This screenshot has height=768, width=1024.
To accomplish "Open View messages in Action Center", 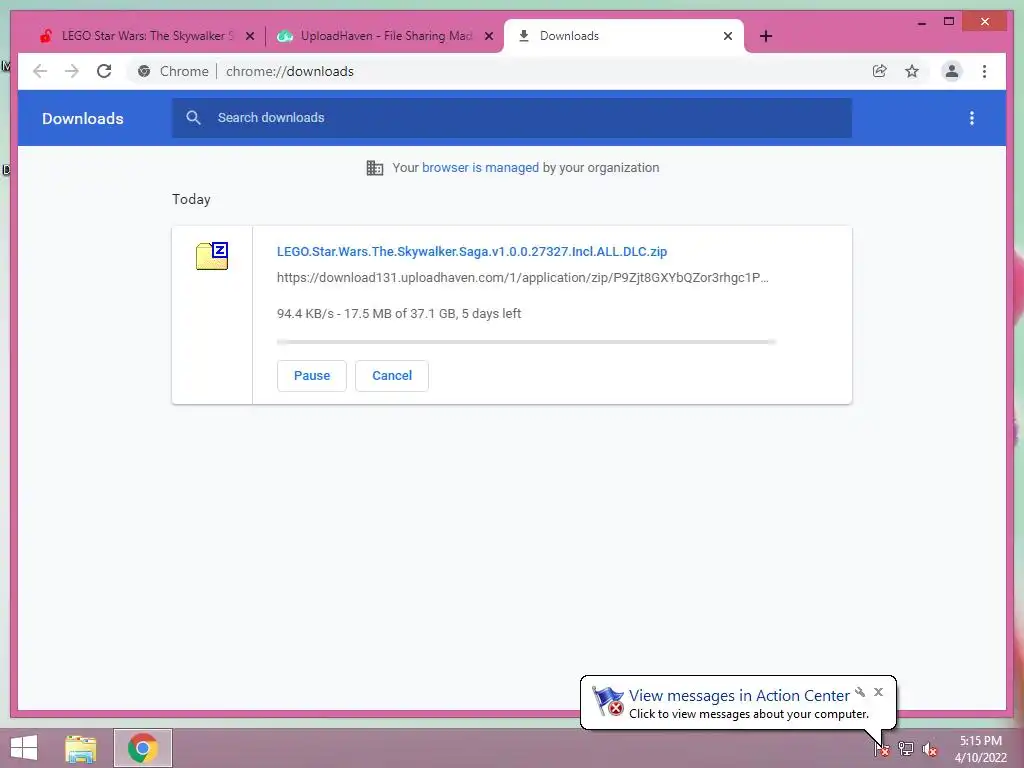I will point(739,696).
